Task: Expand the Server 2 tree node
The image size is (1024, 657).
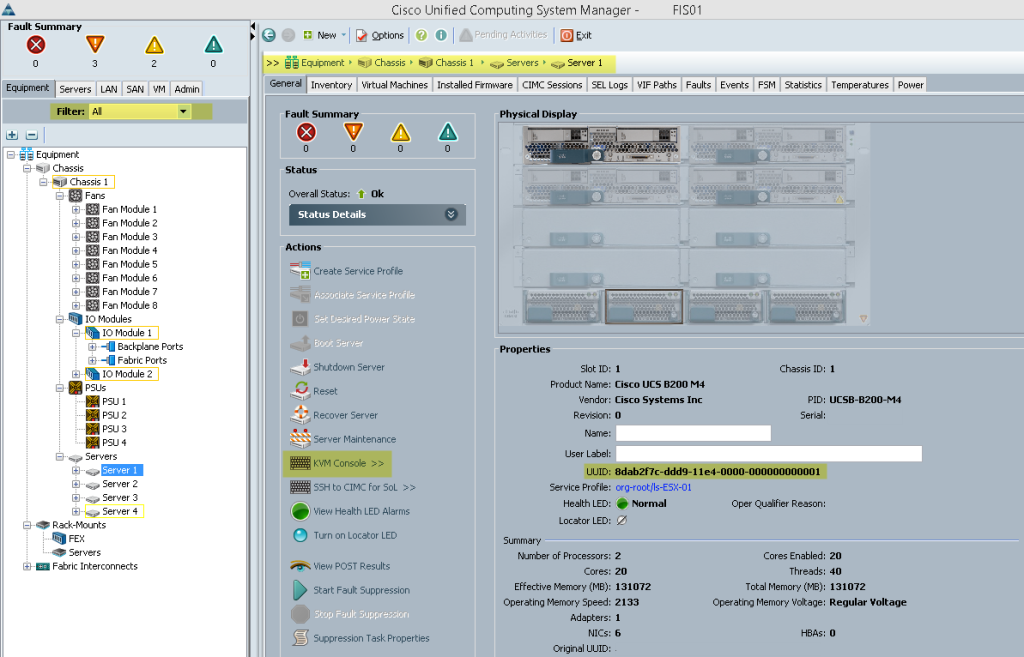Action: coord(76,484)
